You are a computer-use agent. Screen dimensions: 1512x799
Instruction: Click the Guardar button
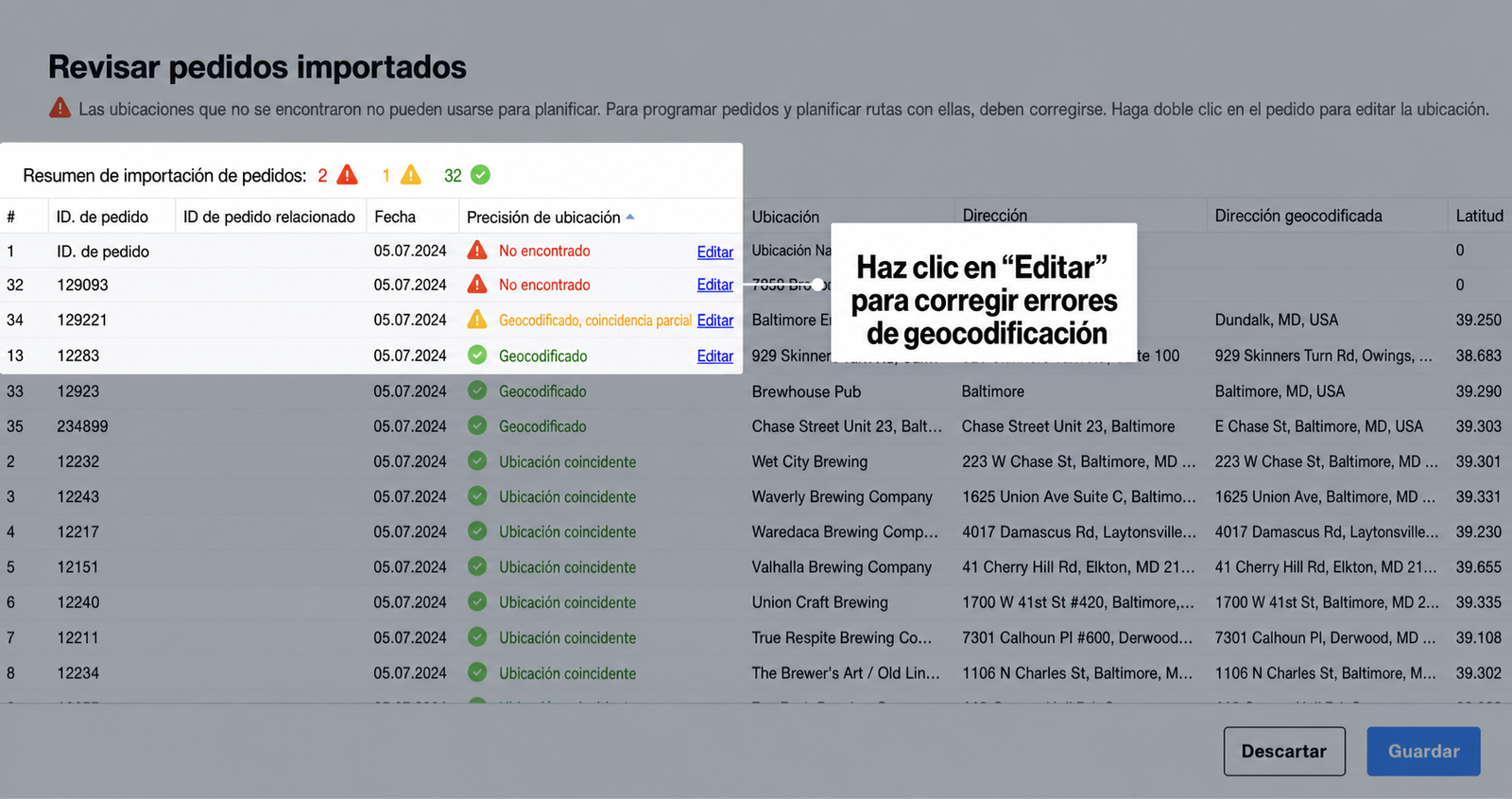point(1423,751)
